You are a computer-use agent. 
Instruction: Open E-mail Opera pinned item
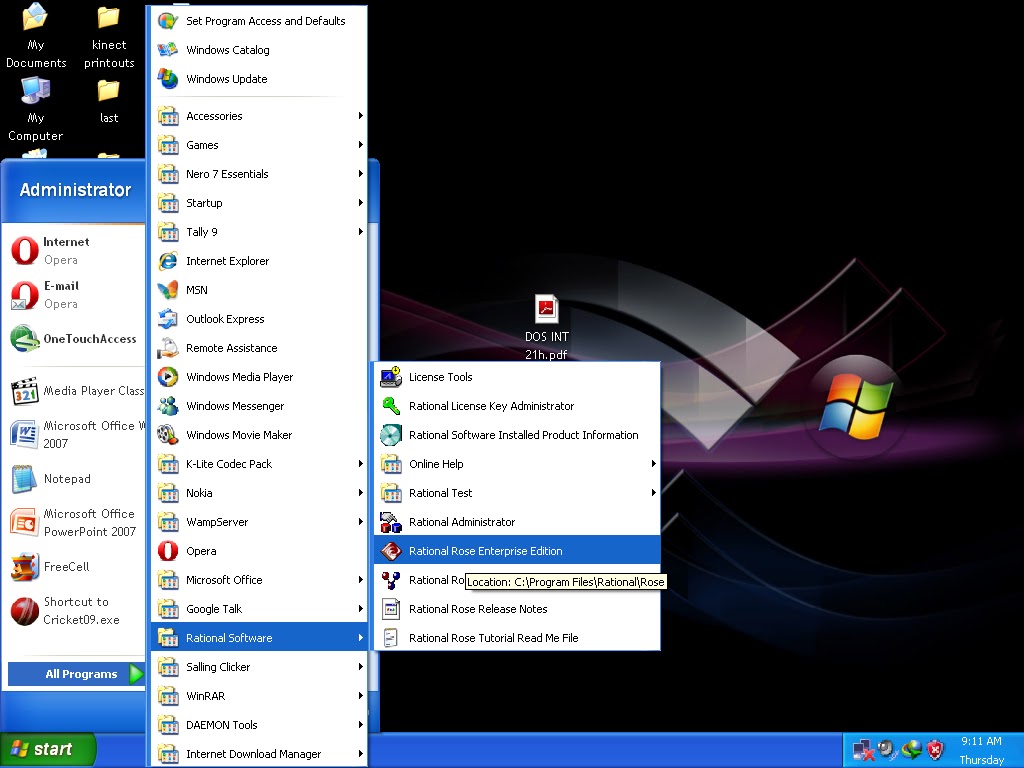tap(74, 295)
